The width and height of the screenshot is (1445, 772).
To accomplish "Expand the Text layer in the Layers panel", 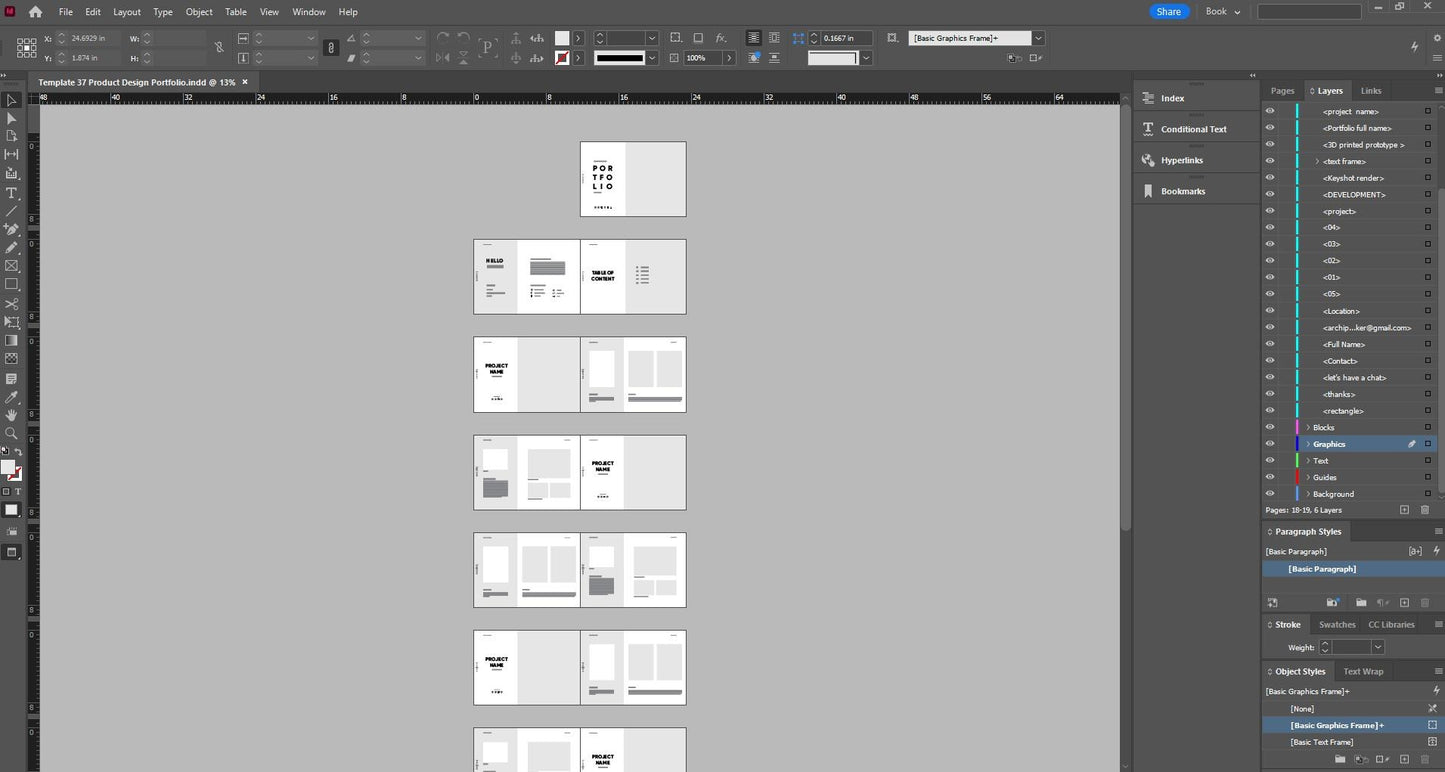I will coord(1308,461).
